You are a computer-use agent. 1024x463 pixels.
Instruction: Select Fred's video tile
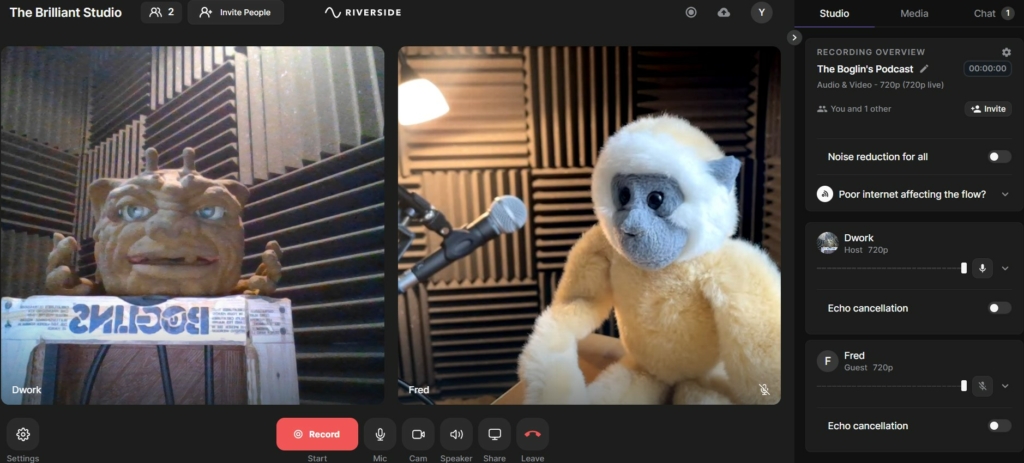pyautogui.click(x=589, y=225)
